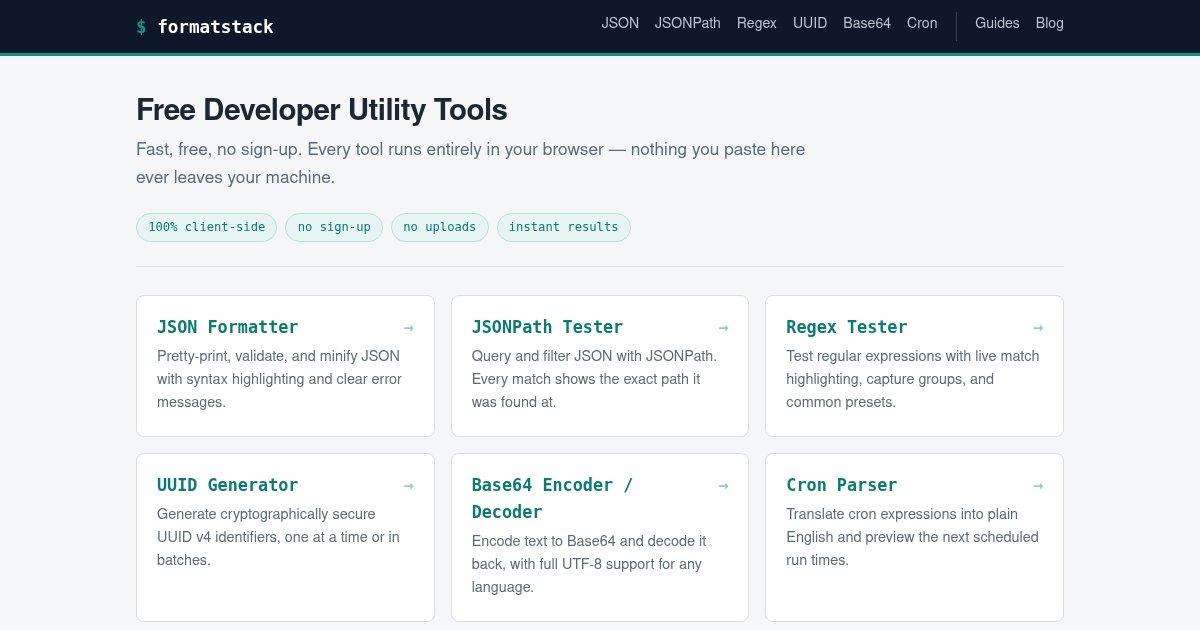Image resolution: width=1200 pixels, height=630 pixels.
Task: Click the 'Fast, free, no sign-up' intro paragraph
Action: pyautogui.click(x=470, y=164)
